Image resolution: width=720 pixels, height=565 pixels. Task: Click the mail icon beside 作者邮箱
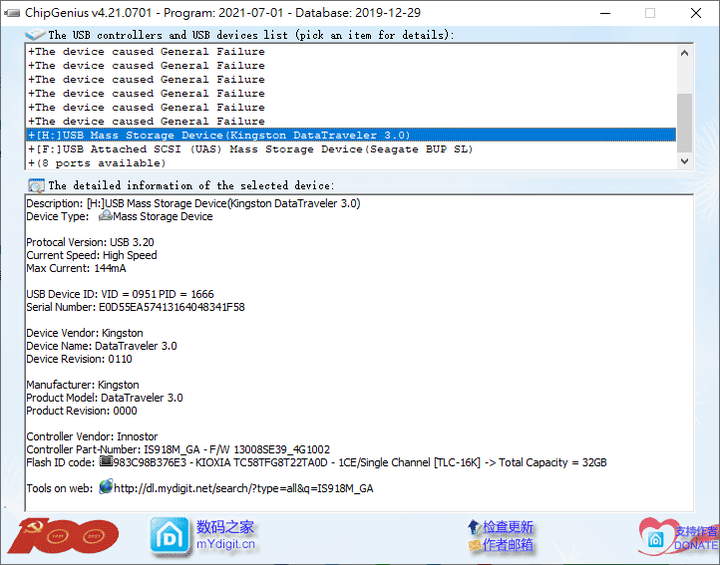474,545
